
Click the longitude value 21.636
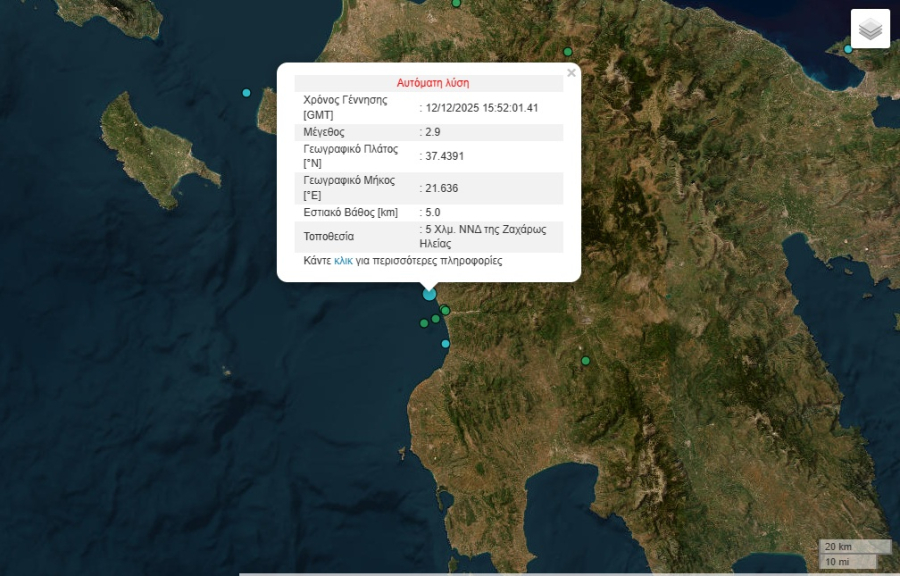441,188
